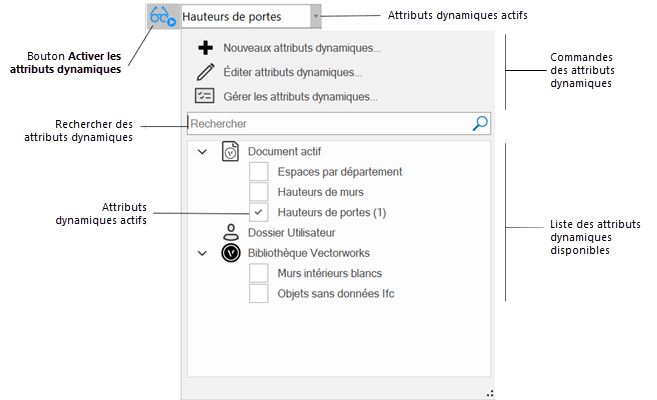The image size is (657, 400).
Task: Select Éditer attributs dynamiques... command
Action: (x=292, y=72)
